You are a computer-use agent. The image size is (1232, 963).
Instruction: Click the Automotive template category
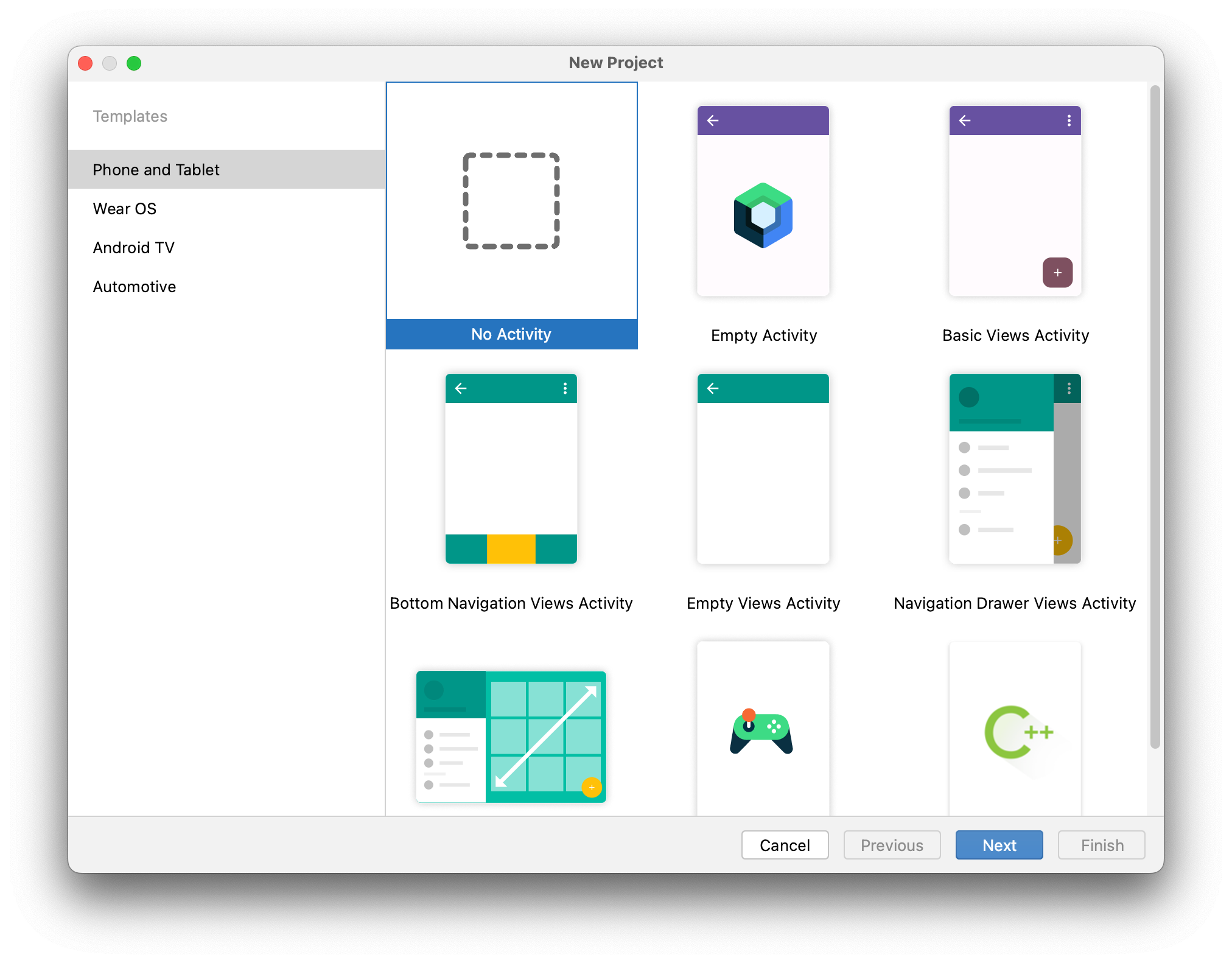coord(133,286)
